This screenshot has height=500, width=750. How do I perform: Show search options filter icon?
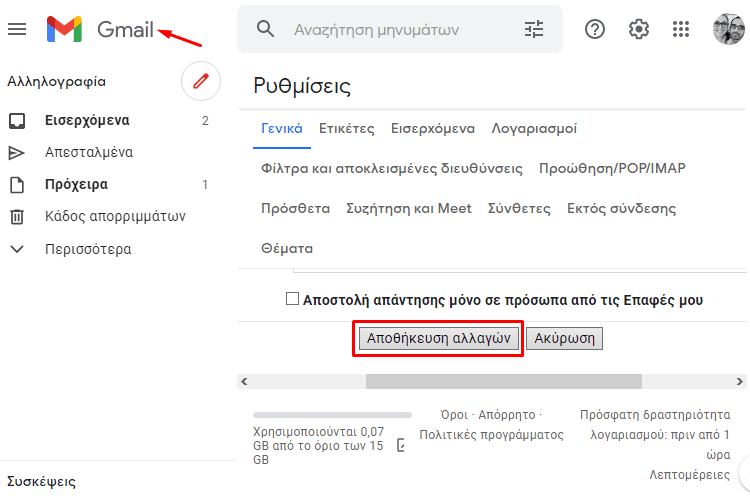point(534,29)
